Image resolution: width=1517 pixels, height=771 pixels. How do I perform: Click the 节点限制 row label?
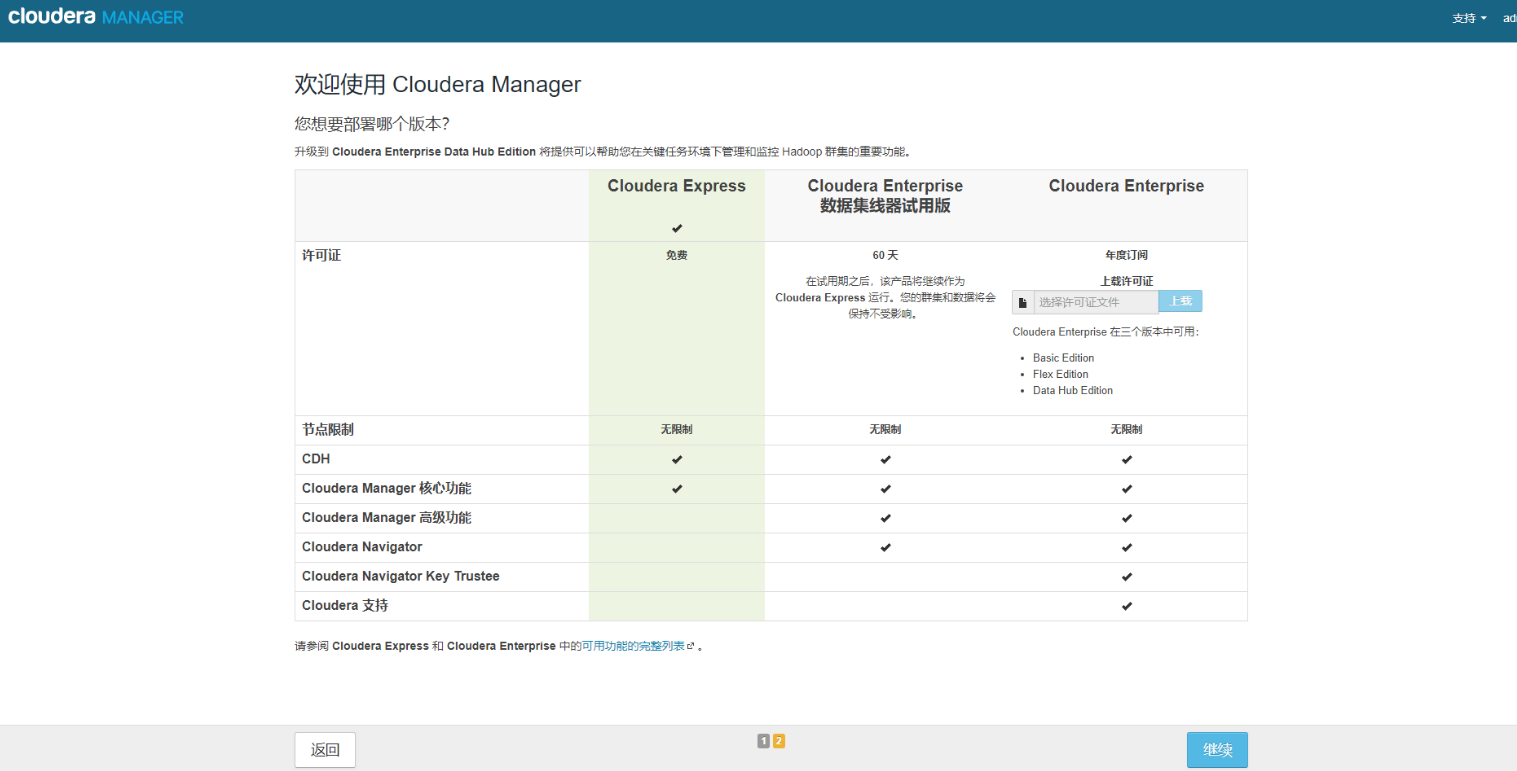point(328,430)
